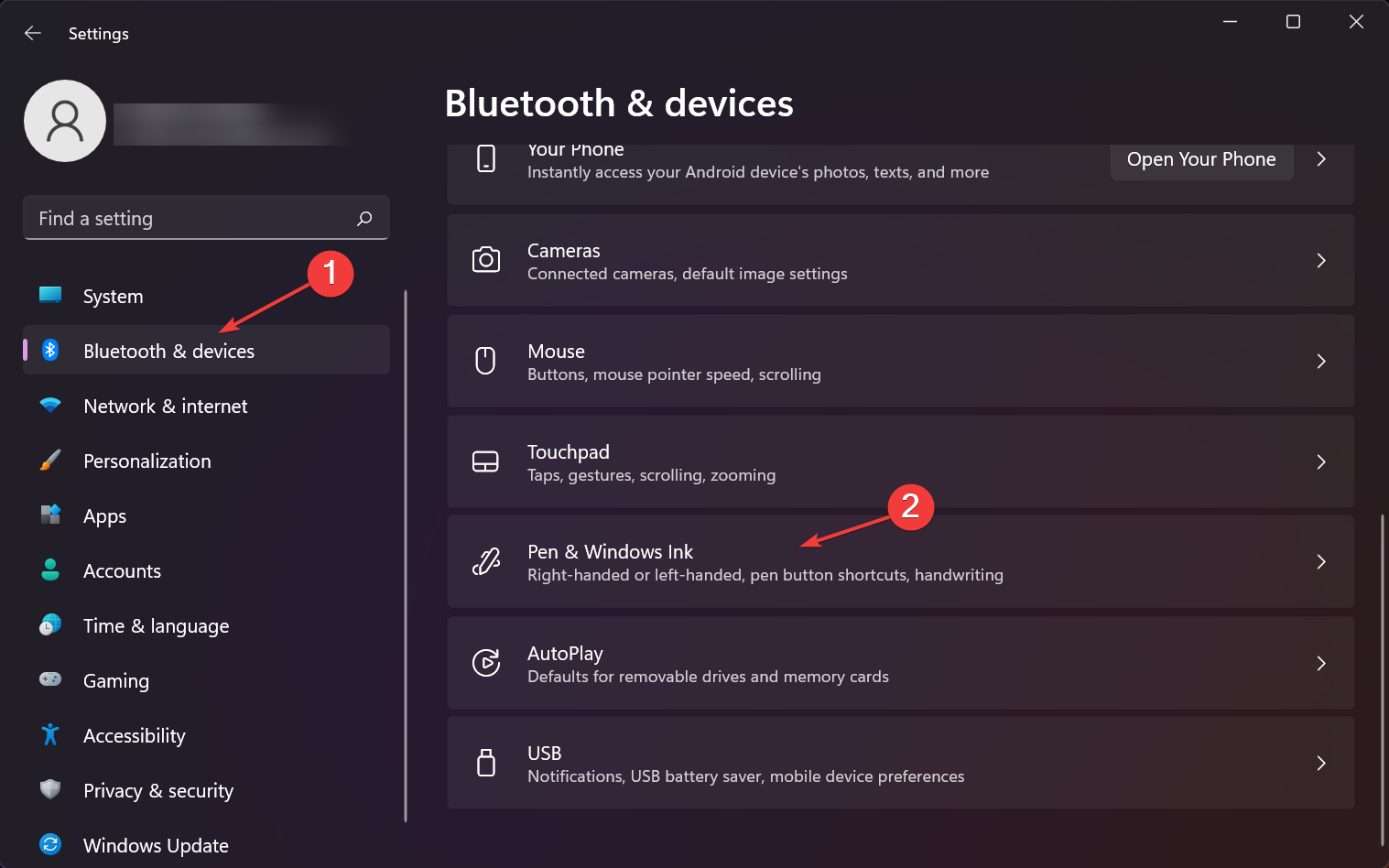This screenshot has height=868, width=1389.
Task: Expand the USB settings via right chevron
Action: tap(1321, 763)
